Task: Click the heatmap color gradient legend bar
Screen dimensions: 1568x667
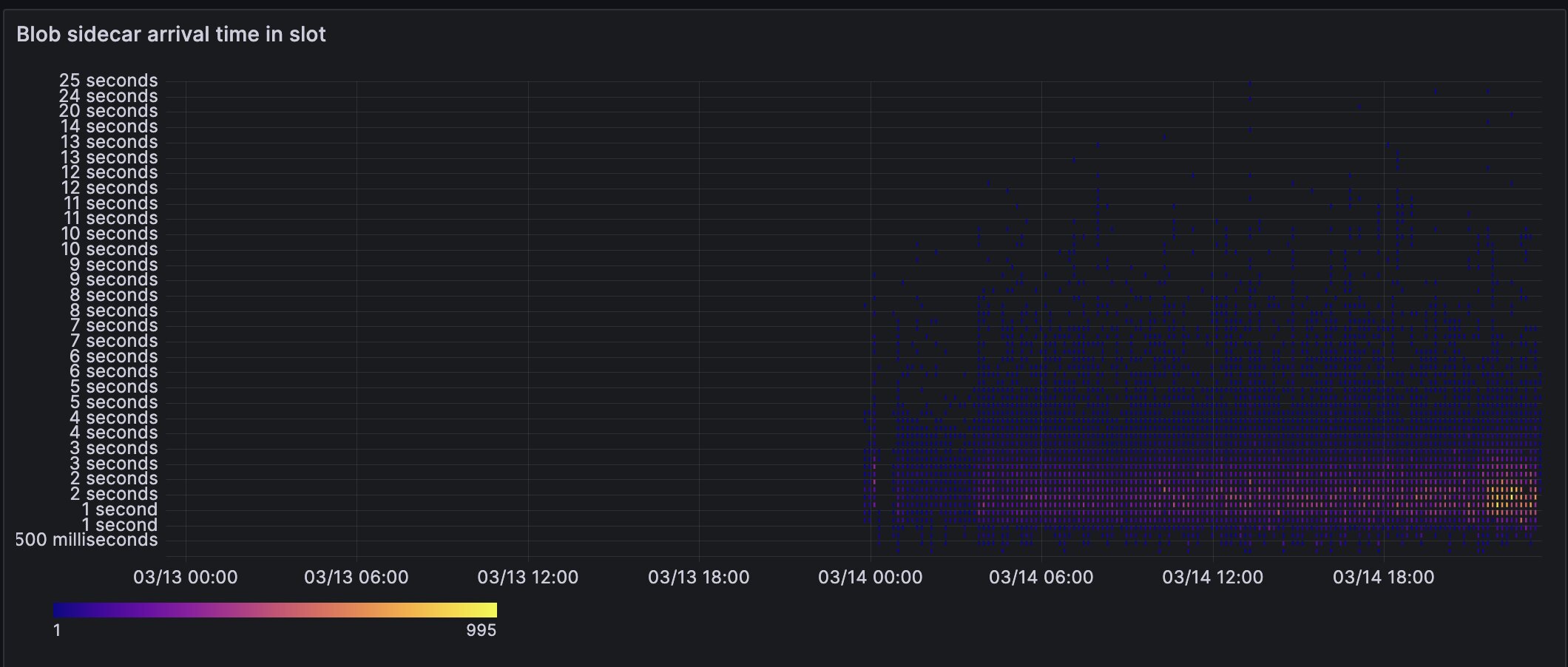Action: (274, 610)
